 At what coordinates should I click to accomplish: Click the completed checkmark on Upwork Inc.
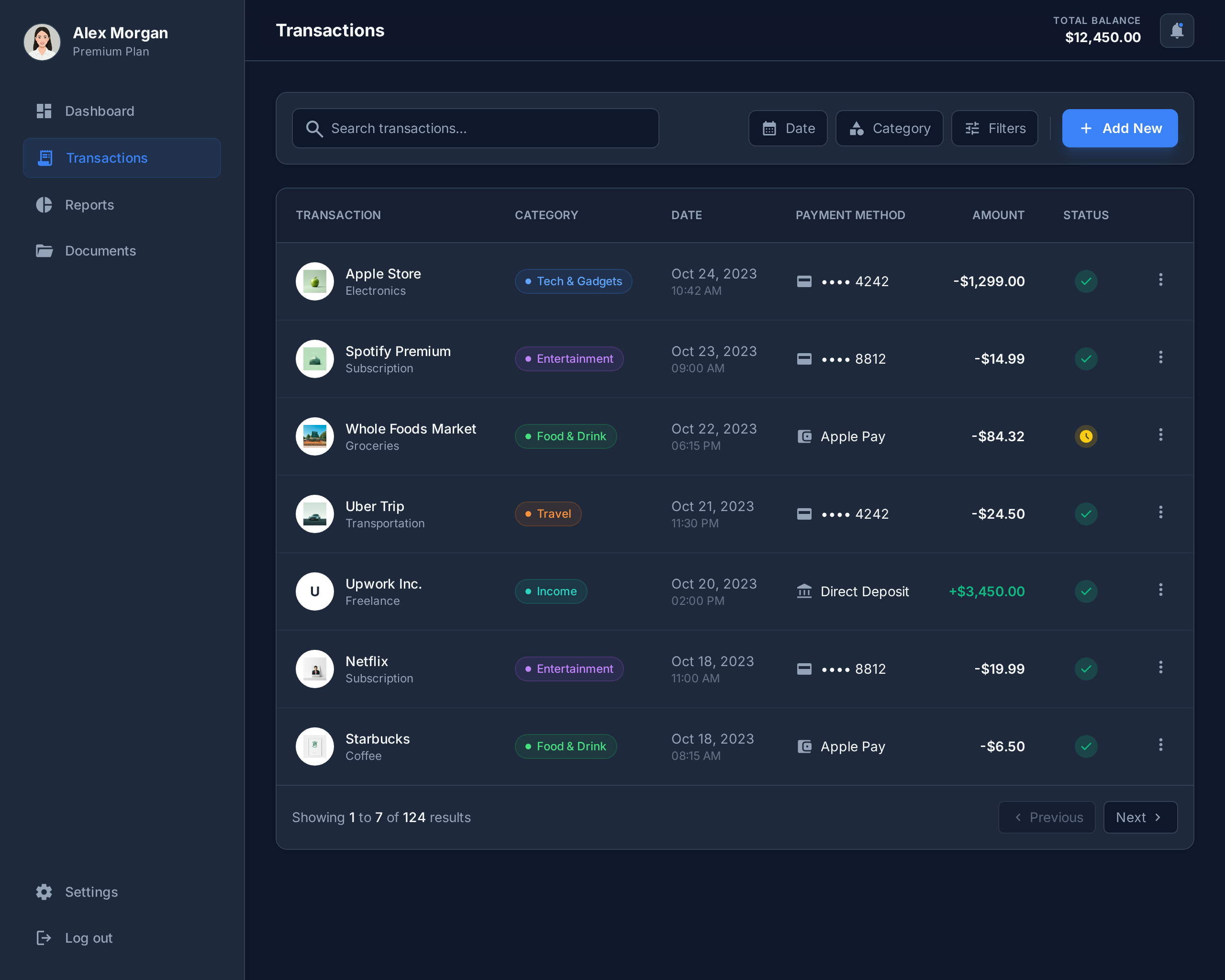tap(1085, 591)
